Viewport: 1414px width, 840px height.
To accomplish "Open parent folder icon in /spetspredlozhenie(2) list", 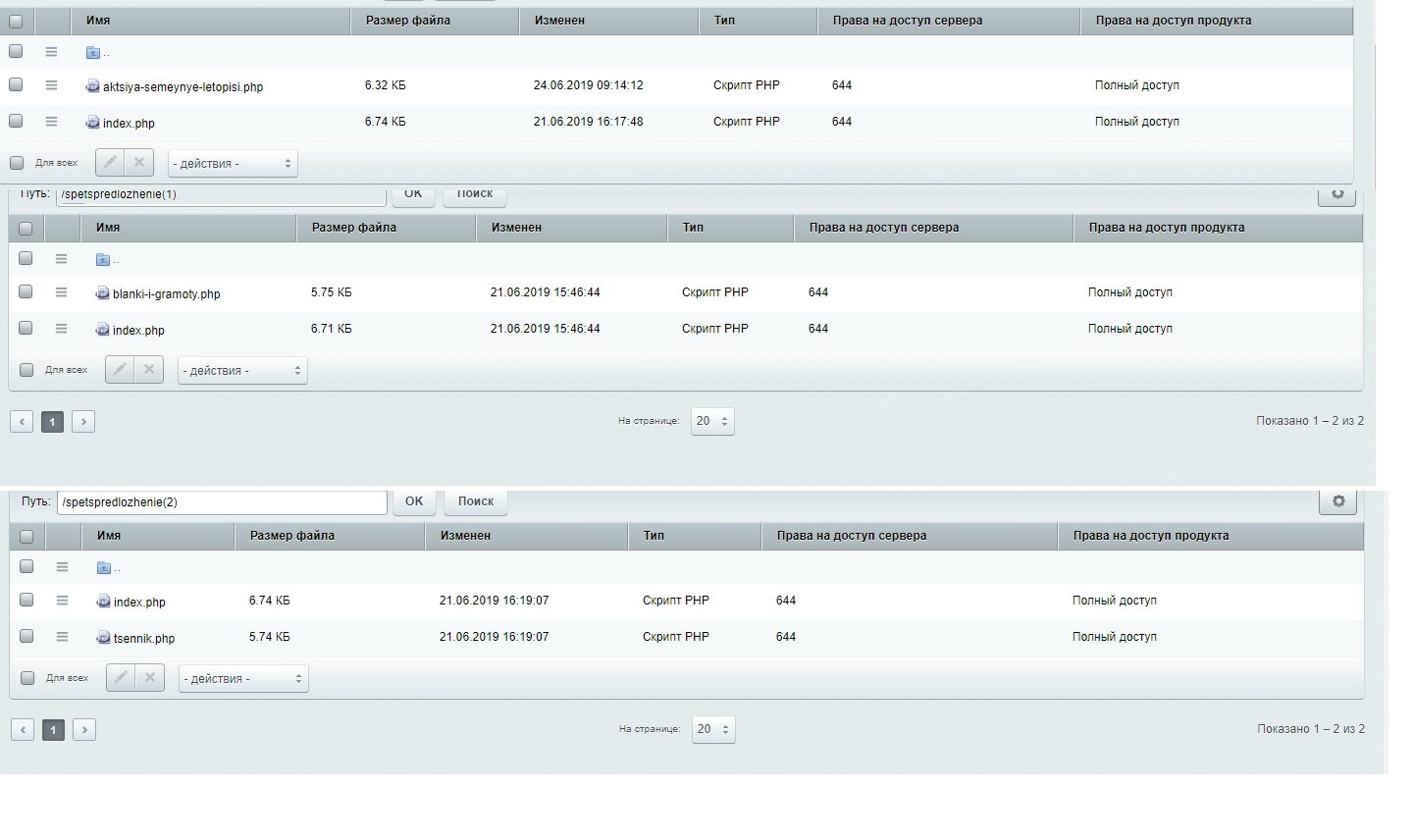I will pyautogui.click(x=104, y=568).
